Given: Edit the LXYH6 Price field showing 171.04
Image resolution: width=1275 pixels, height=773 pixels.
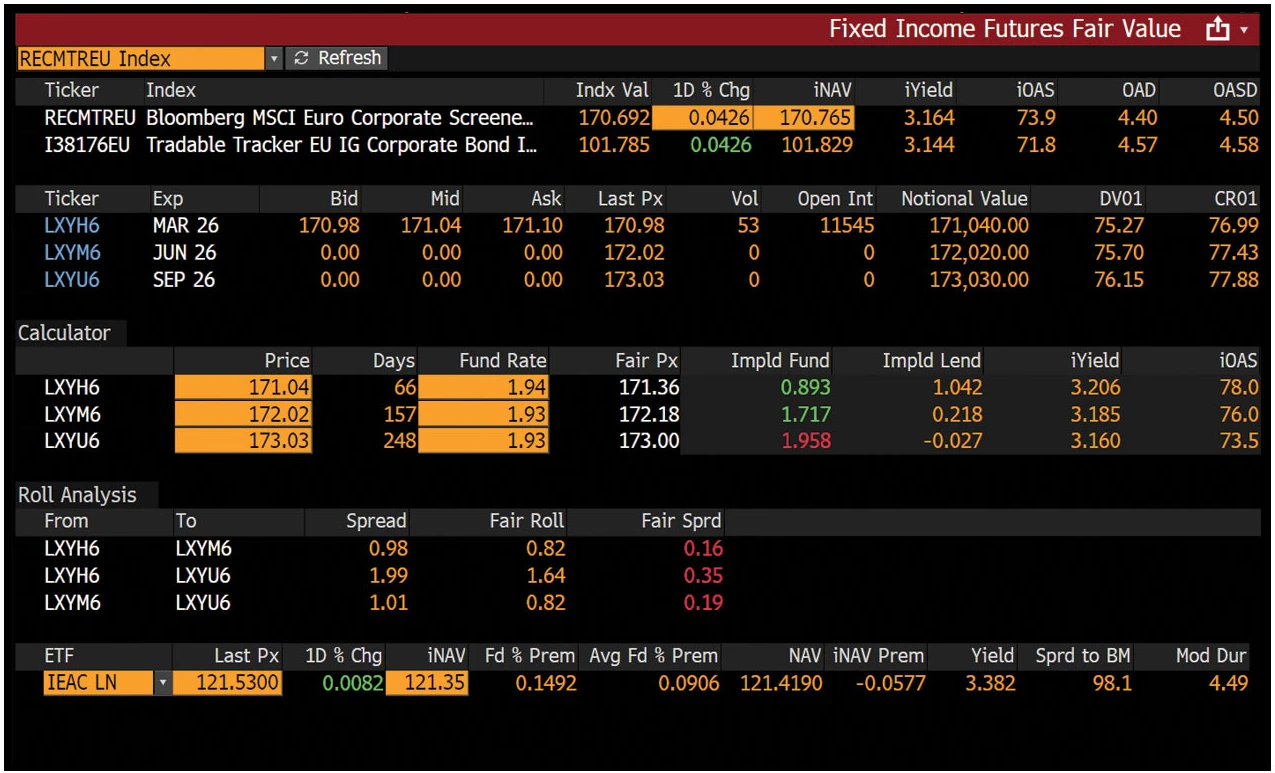Looking at the screenshot, I should pyautogui.click(x=243, y=387).
